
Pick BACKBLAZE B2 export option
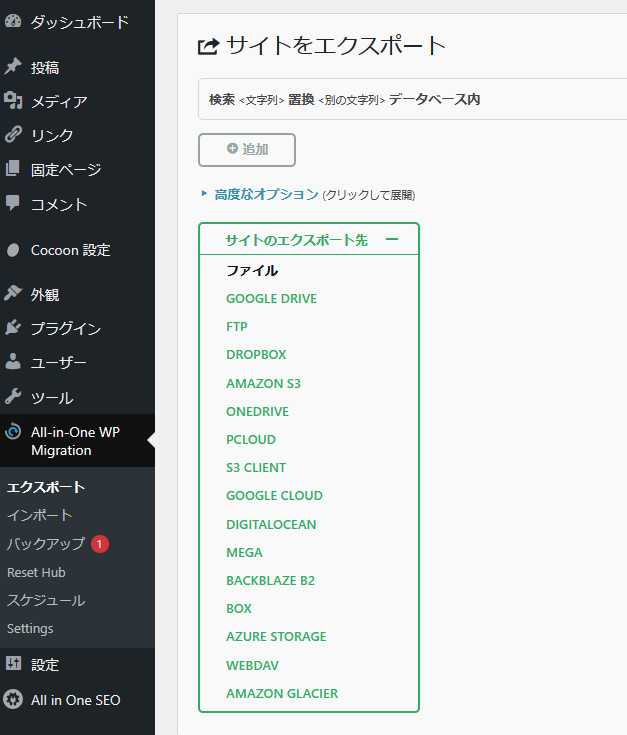point(270,581)
